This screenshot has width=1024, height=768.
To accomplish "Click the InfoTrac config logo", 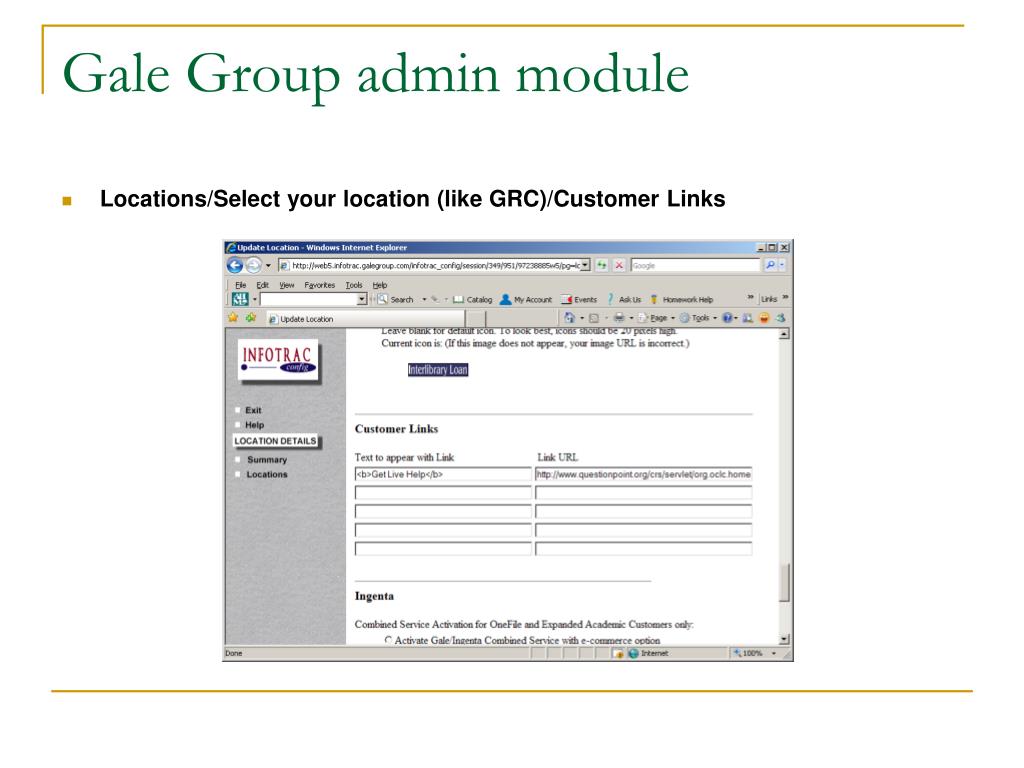I will (x=278, y=359).
